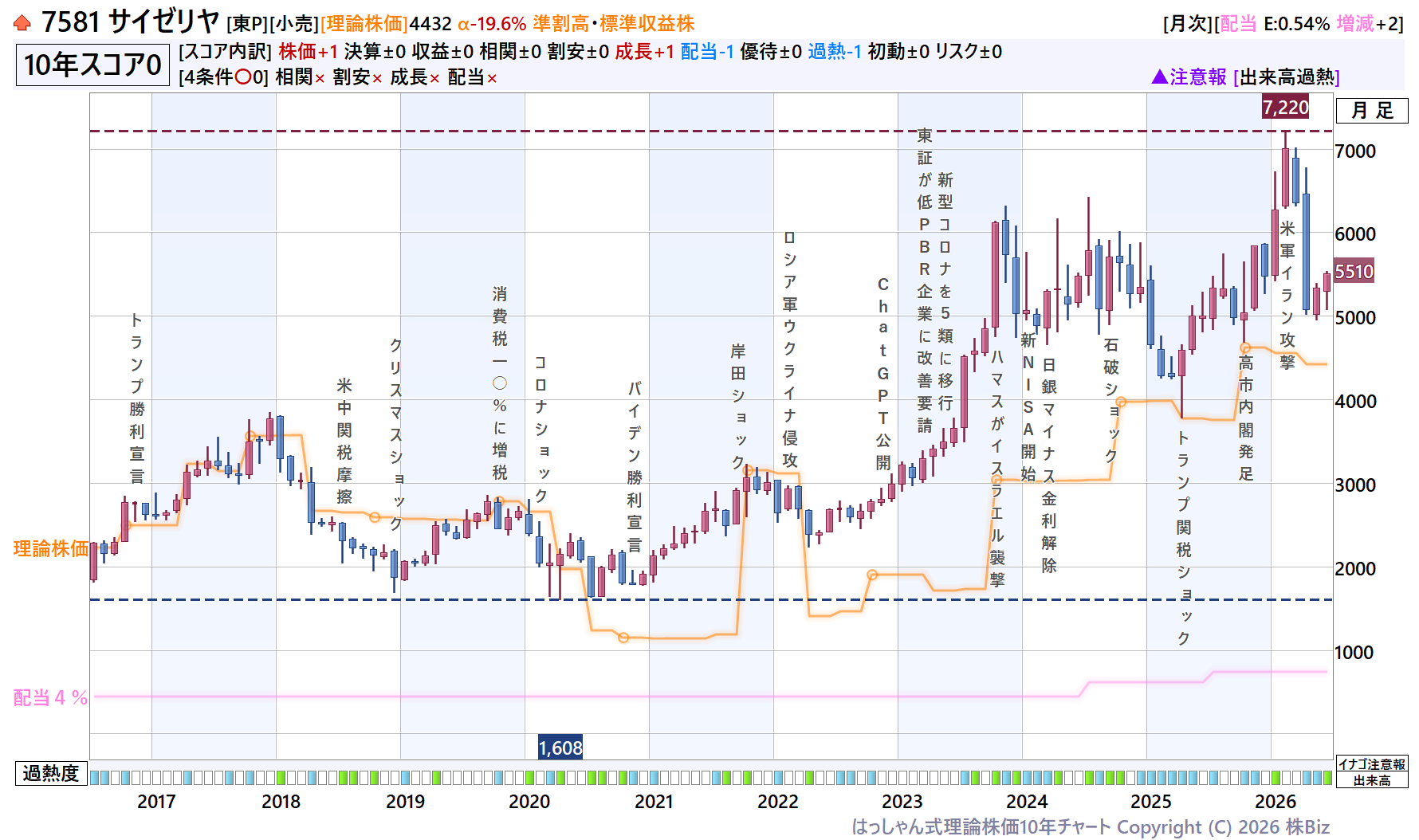The height and width of the screenshot is (840, 1419).
Task: Click the "イナゴ注意報" label
Action: pyautogui.click(x=1372, y=764)
